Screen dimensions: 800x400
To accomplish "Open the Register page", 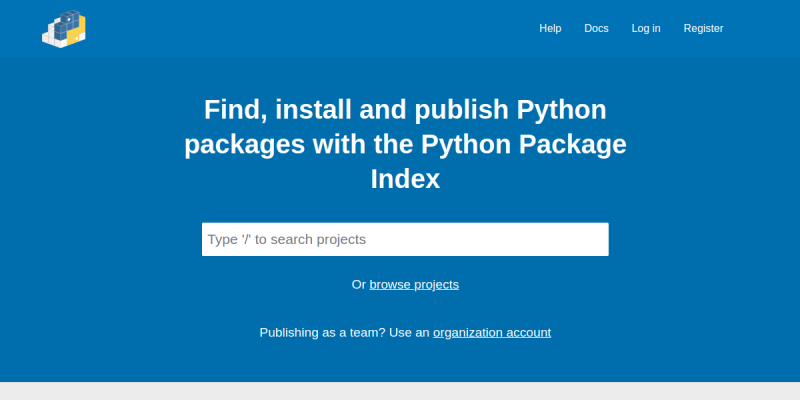I will coord(703,29).
